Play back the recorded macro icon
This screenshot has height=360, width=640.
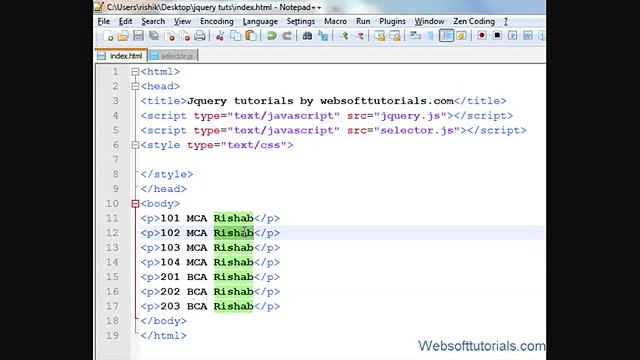(x=513, y=36)
